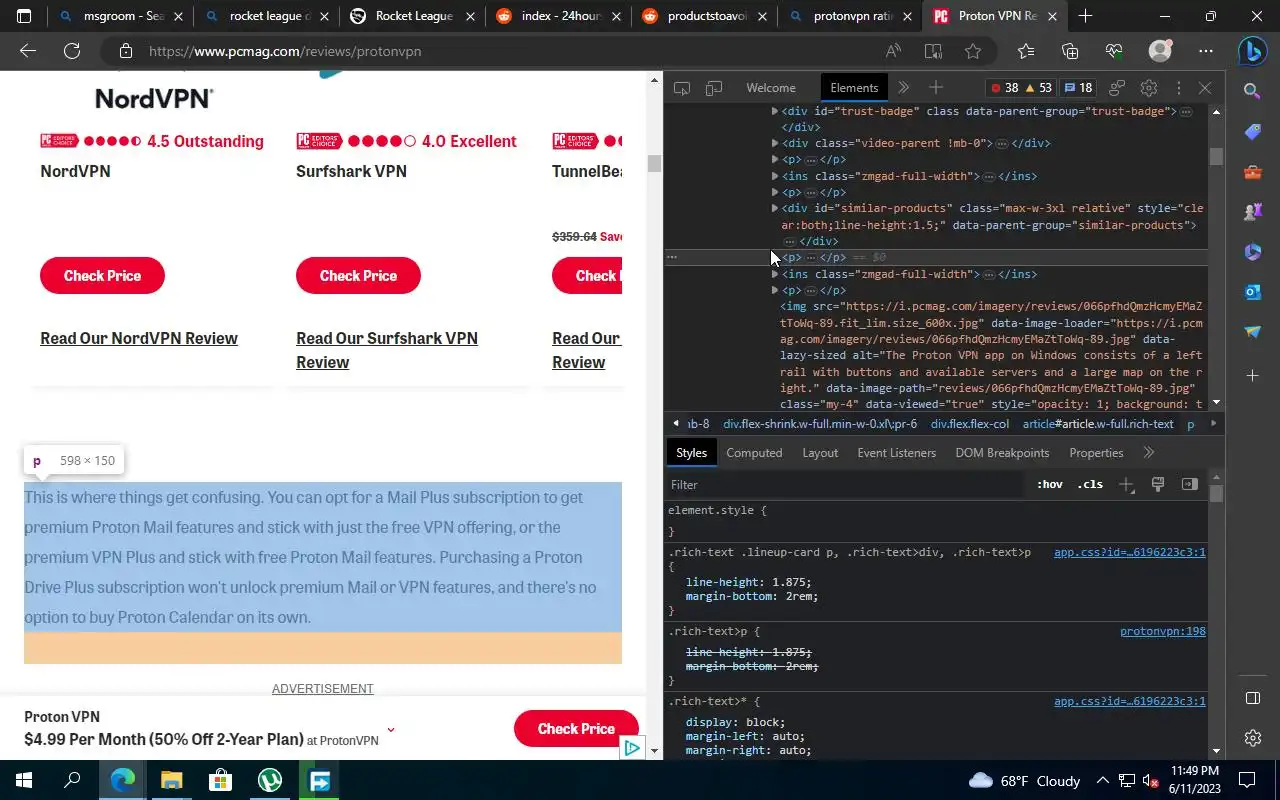Viewport: 1280px width, 800px height.
Task: Open Drop paper plane in sidebar
Action: pyautogui.click(x=1253, y=332)
